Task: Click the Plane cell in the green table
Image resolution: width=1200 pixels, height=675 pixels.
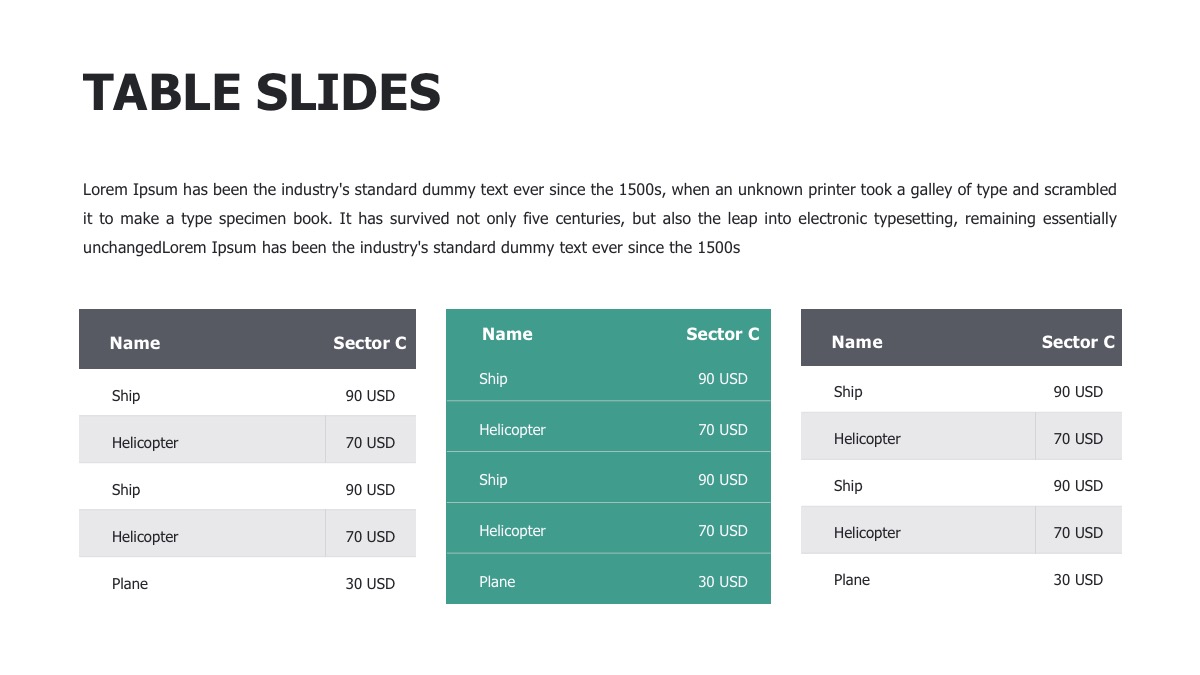Action: (x=497, y=582)
